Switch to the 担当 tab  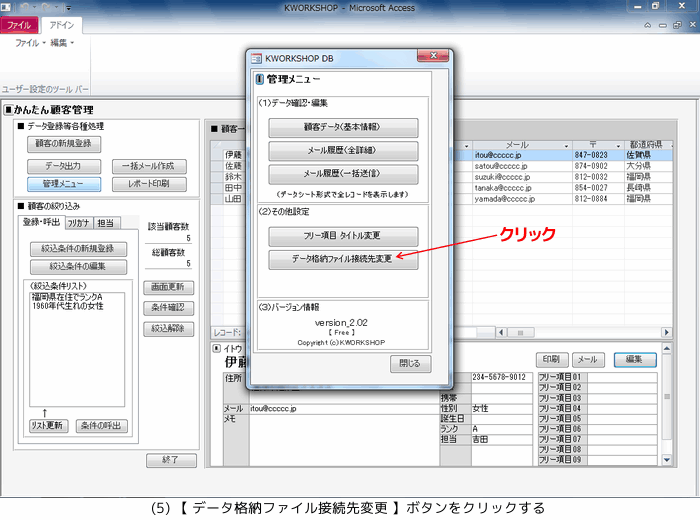point(106,223)
